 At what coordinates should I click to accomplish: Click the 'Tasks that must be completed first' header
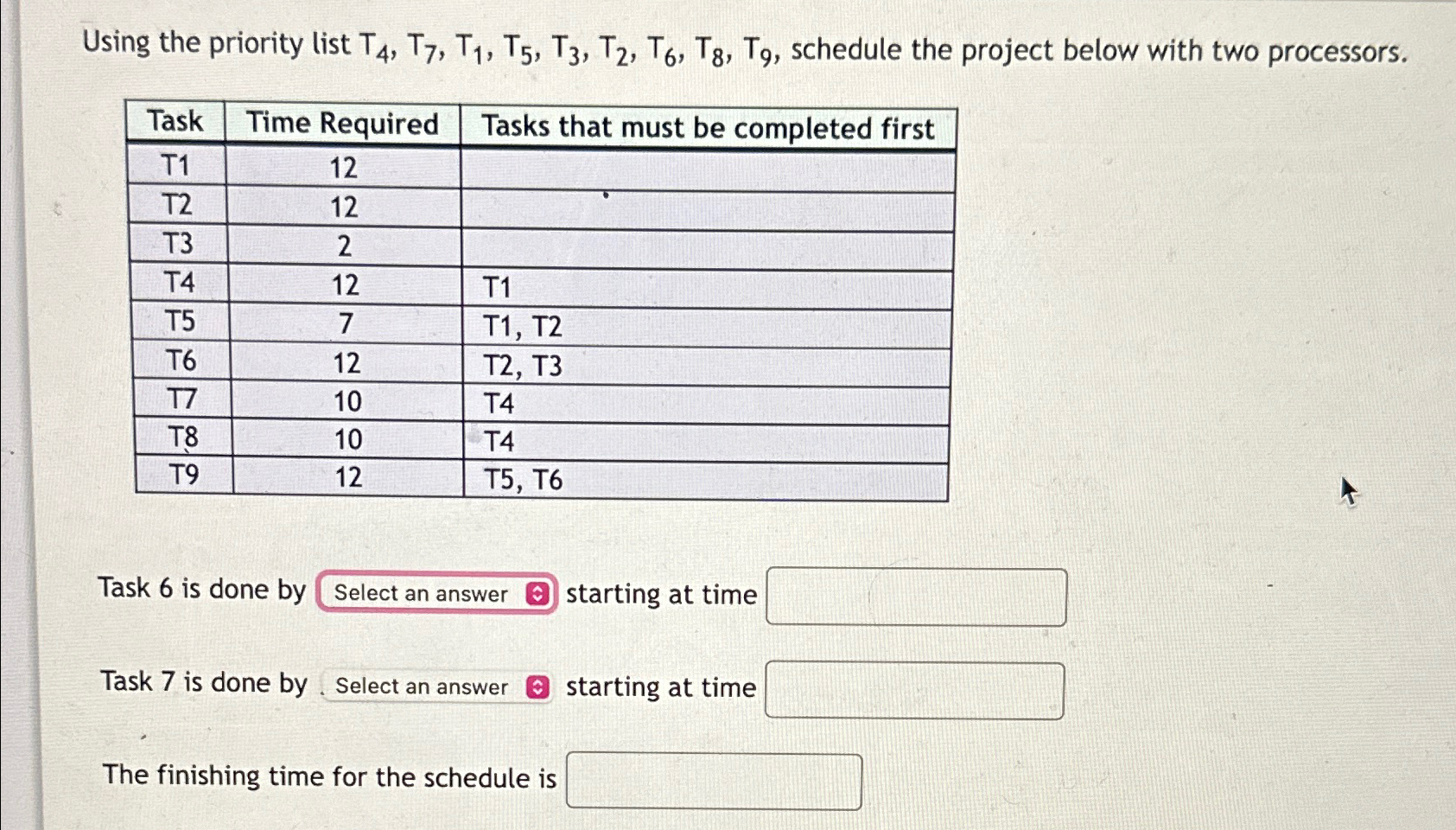click(x=709, y=129)
